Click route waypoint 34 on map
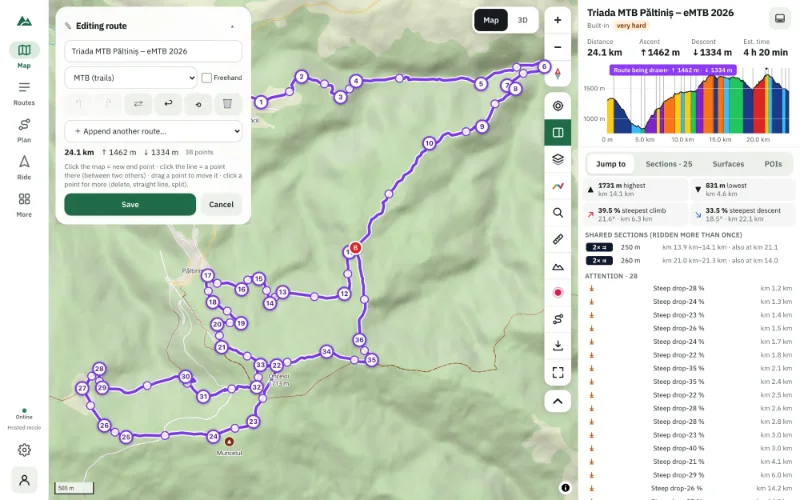The width and height of the screenshot is (800, 500). (x=327, y=352)
